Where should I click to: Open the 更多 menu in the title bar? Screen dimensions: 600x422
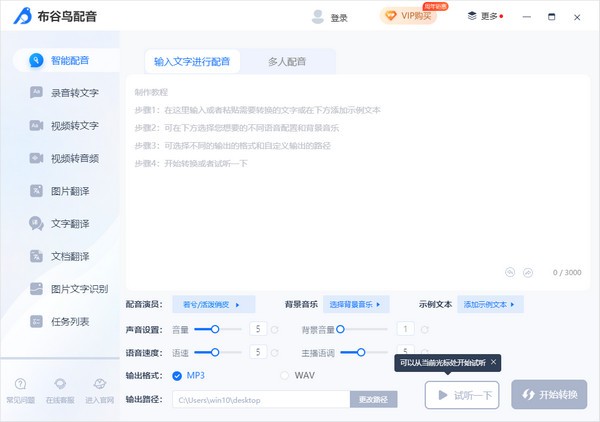pos(485,17)
